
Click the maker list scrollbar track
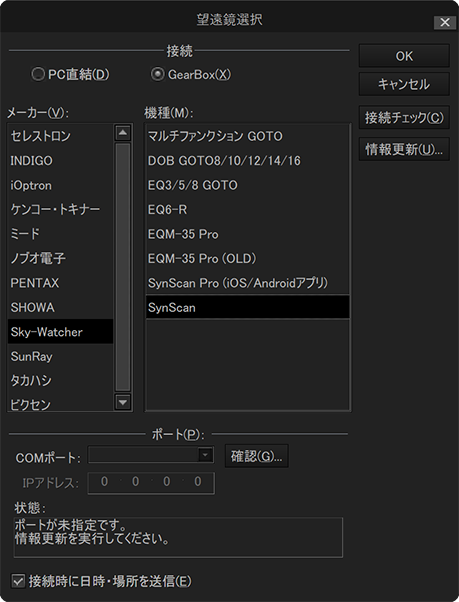pyautogui.click(x=123, y=267)
